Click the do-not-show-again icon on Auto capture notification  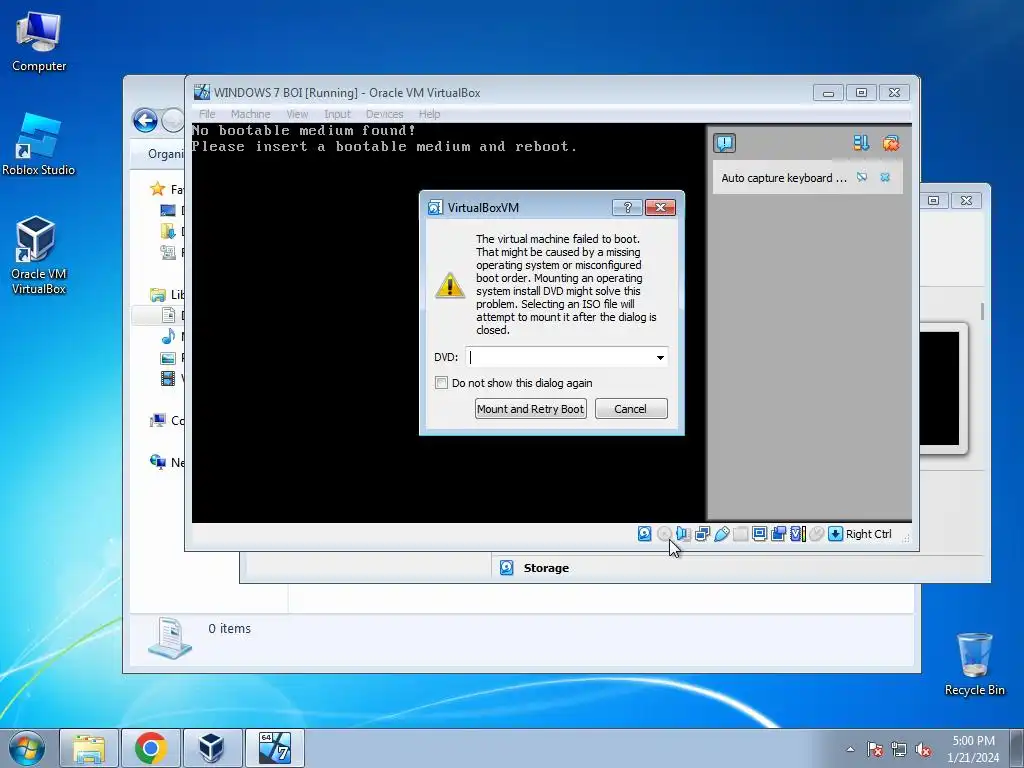pos(862,177)
